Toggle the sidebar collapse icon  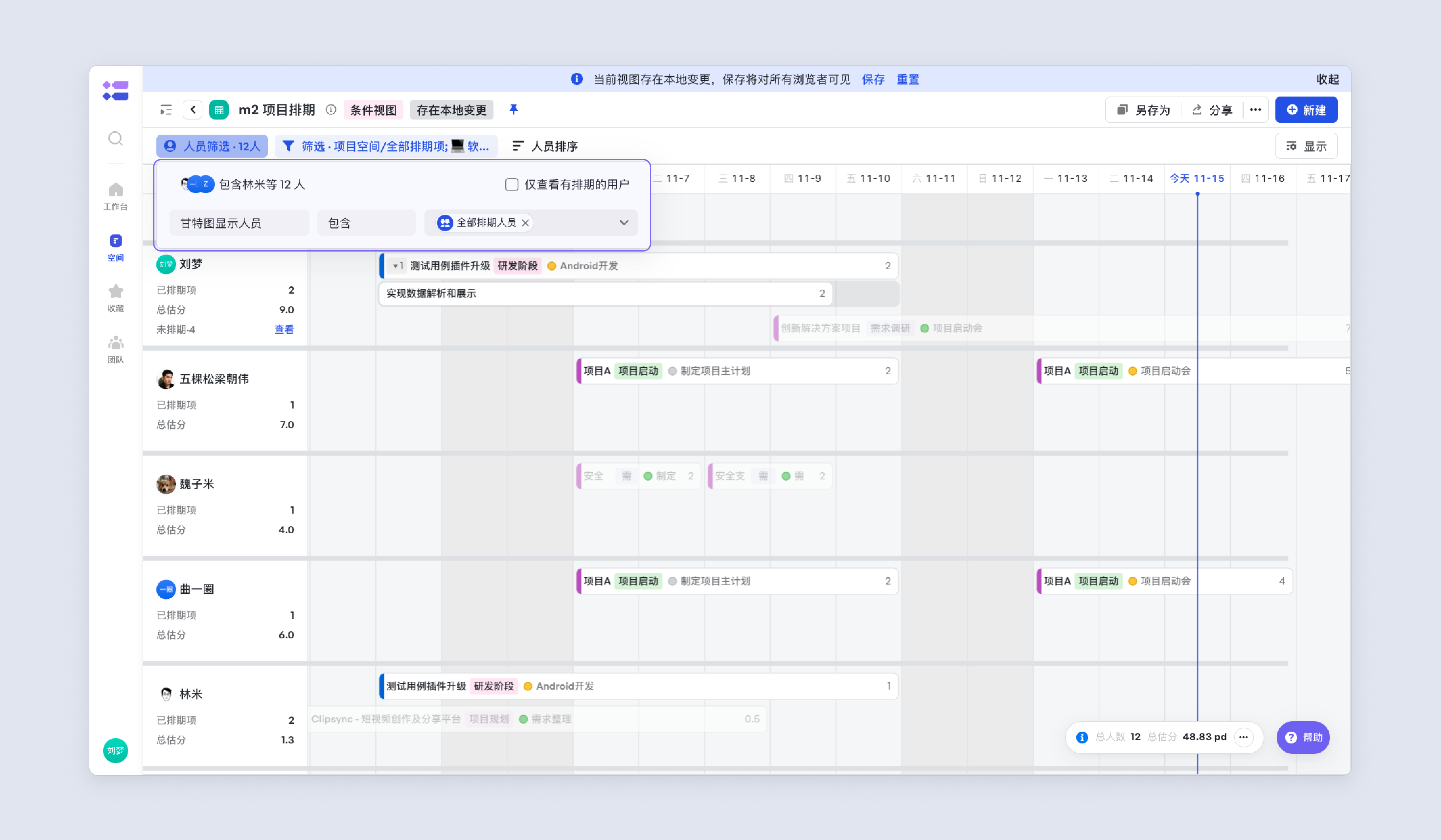pyautogui.click(x=166, y=110)
